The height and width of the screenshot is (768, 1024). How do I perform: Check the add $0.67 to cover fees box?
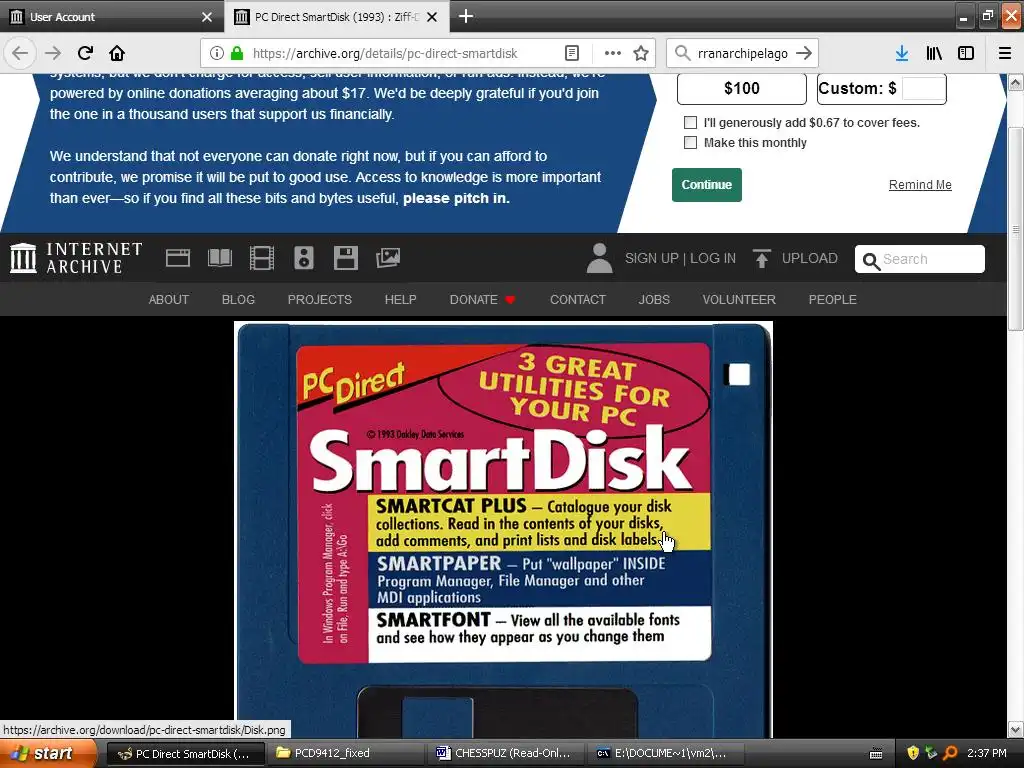(690, 122)
